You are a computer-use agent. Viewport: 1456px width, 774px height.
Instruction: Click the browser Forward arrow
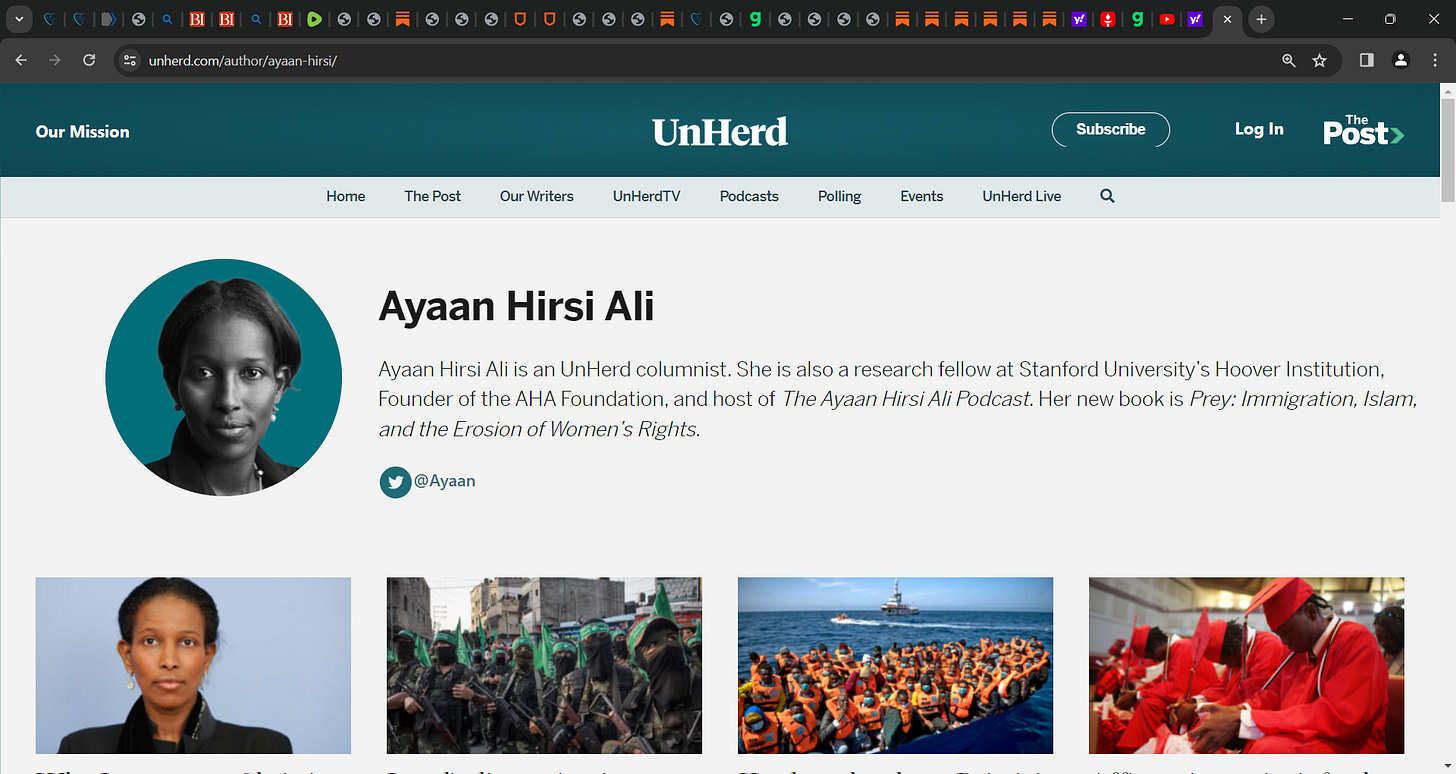(x=55, y=60)
